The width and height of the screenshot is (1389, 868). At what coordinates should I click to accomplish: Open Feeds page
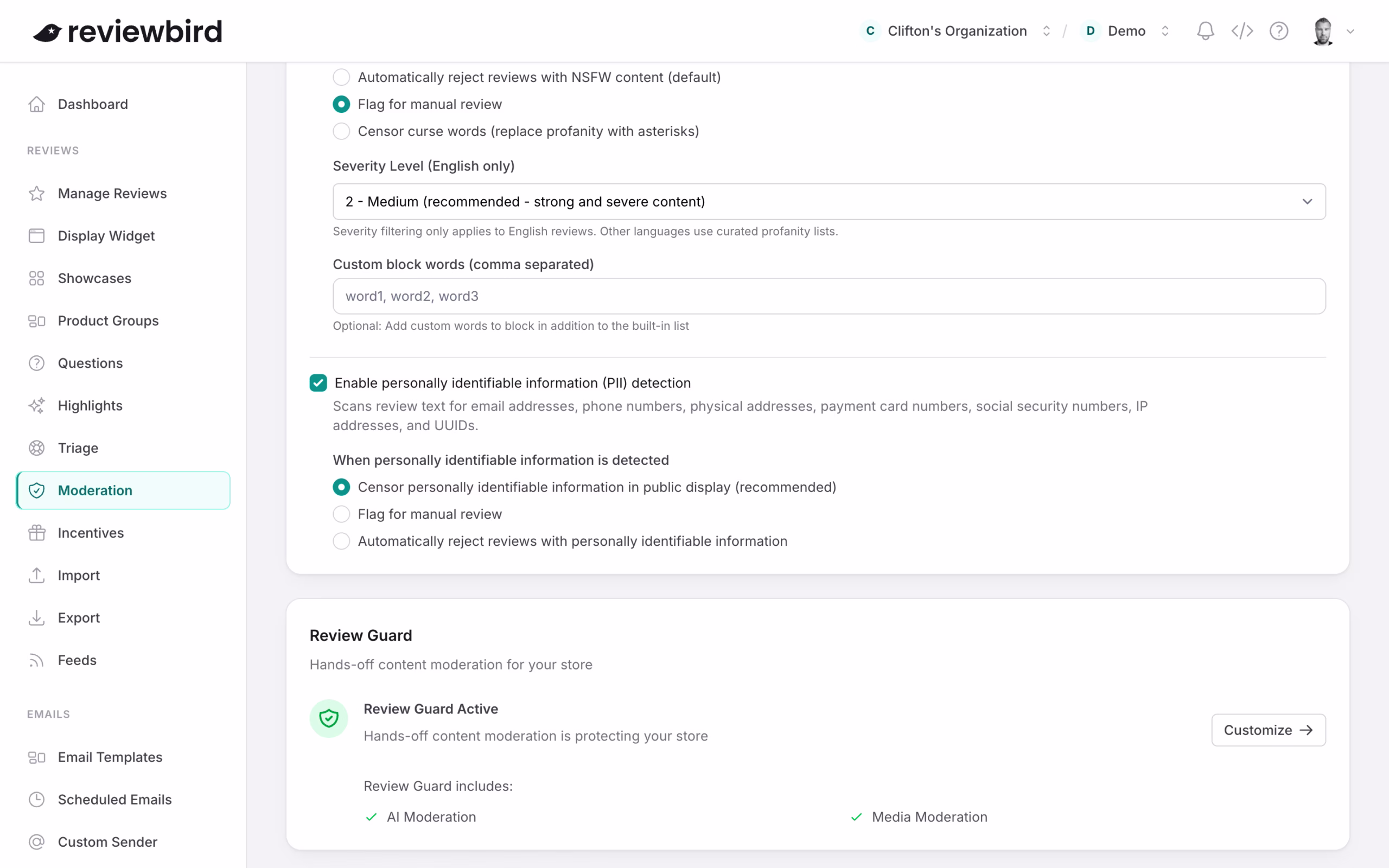(x=123, y=660)
